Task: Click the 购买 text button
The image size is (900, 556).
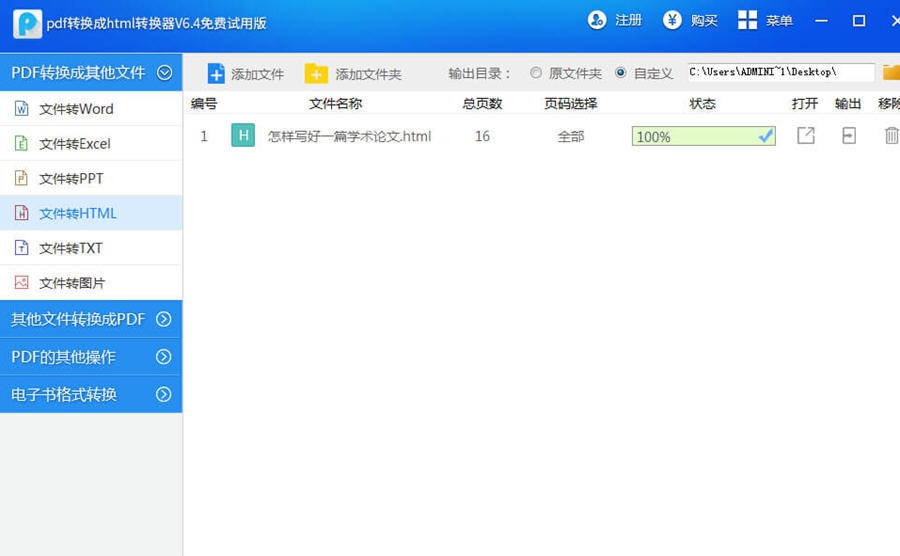Action: (x=704, y=21)
